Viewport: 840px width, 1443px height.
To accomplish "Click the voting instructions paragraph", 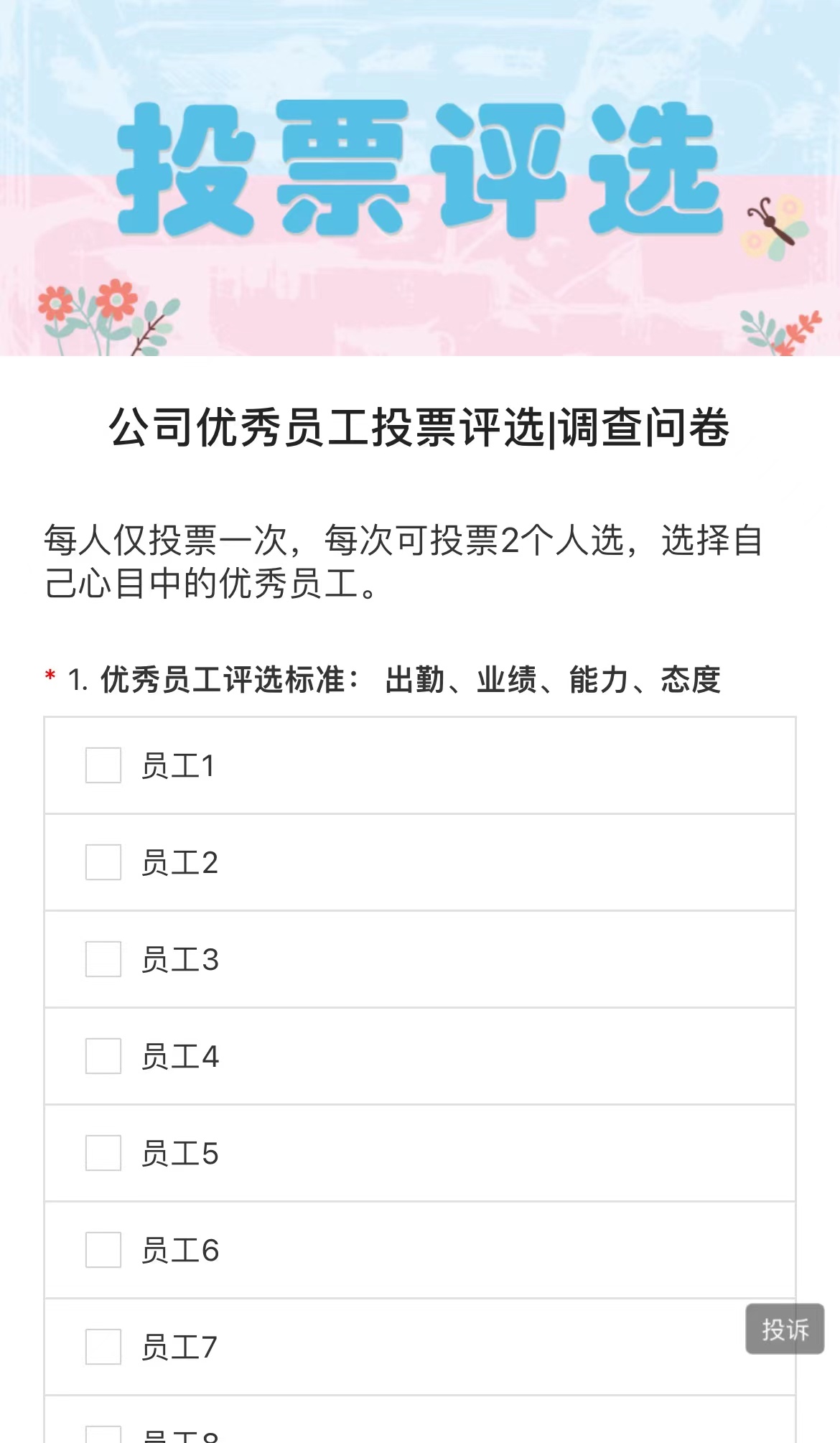I will 403,561.
